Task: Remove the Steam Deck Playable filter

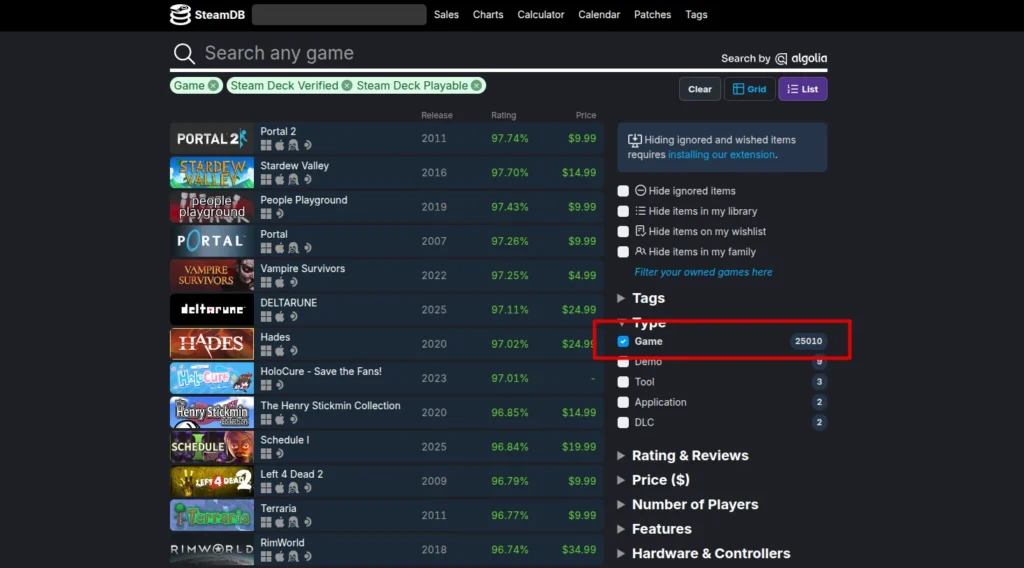Action: [477, 86]
